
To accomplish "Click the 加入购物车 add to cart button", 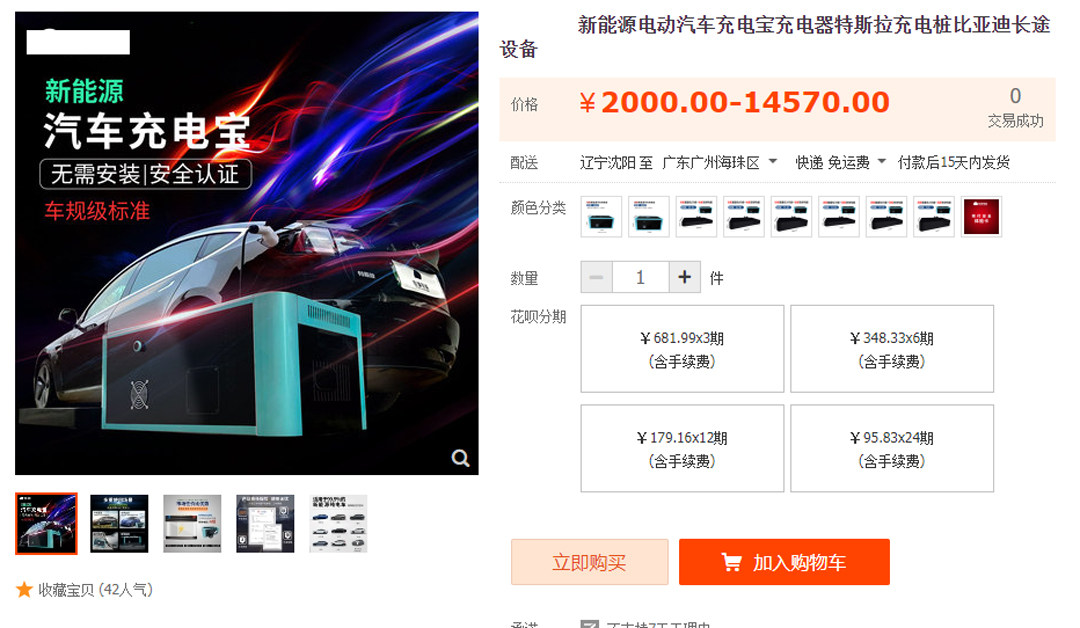I will point(785,562).
